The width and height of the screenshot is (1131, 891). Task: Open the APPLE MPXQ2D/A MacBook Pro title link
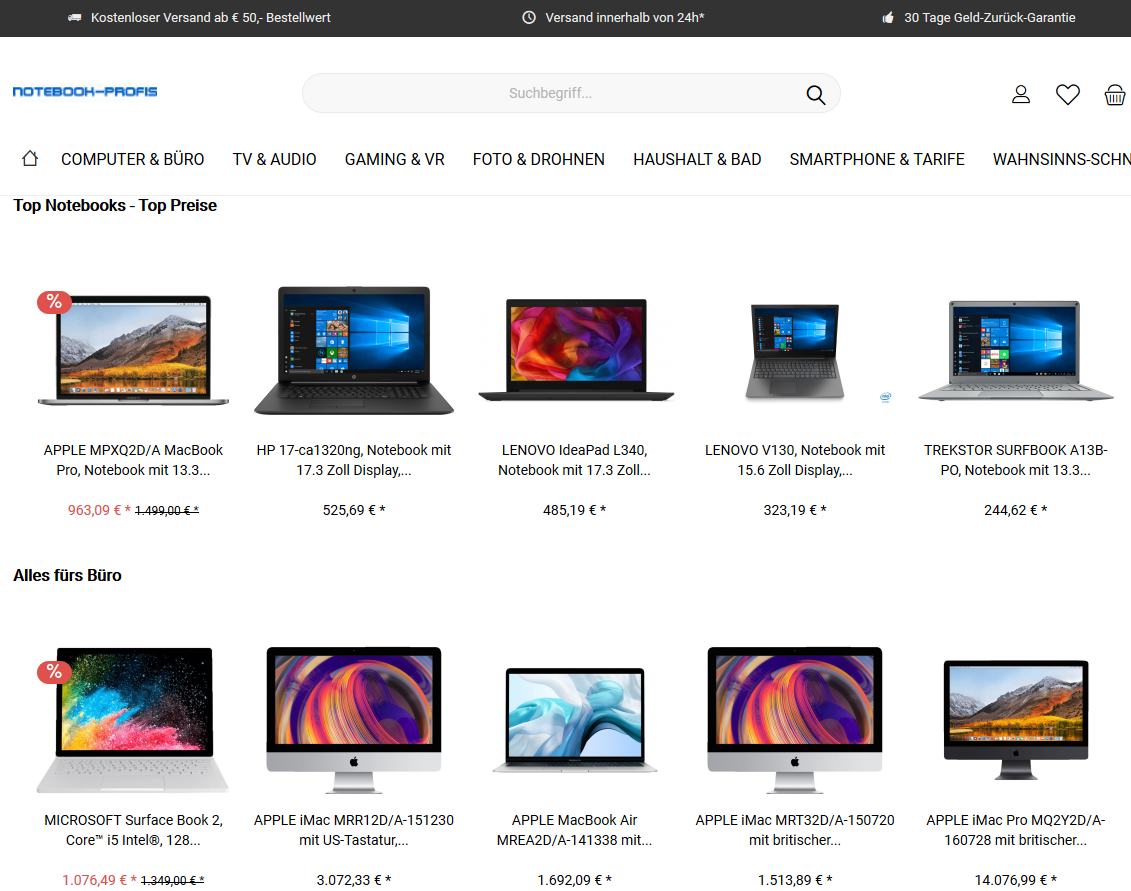[133, 460]
